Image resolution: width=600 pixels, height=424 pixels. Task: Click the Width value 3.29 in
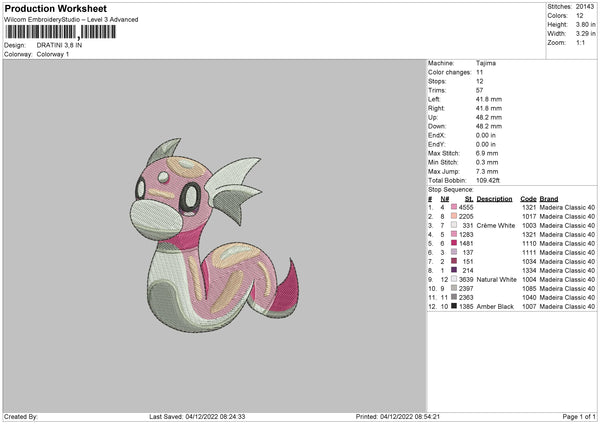pyautogui.click(x=585, y=34)
